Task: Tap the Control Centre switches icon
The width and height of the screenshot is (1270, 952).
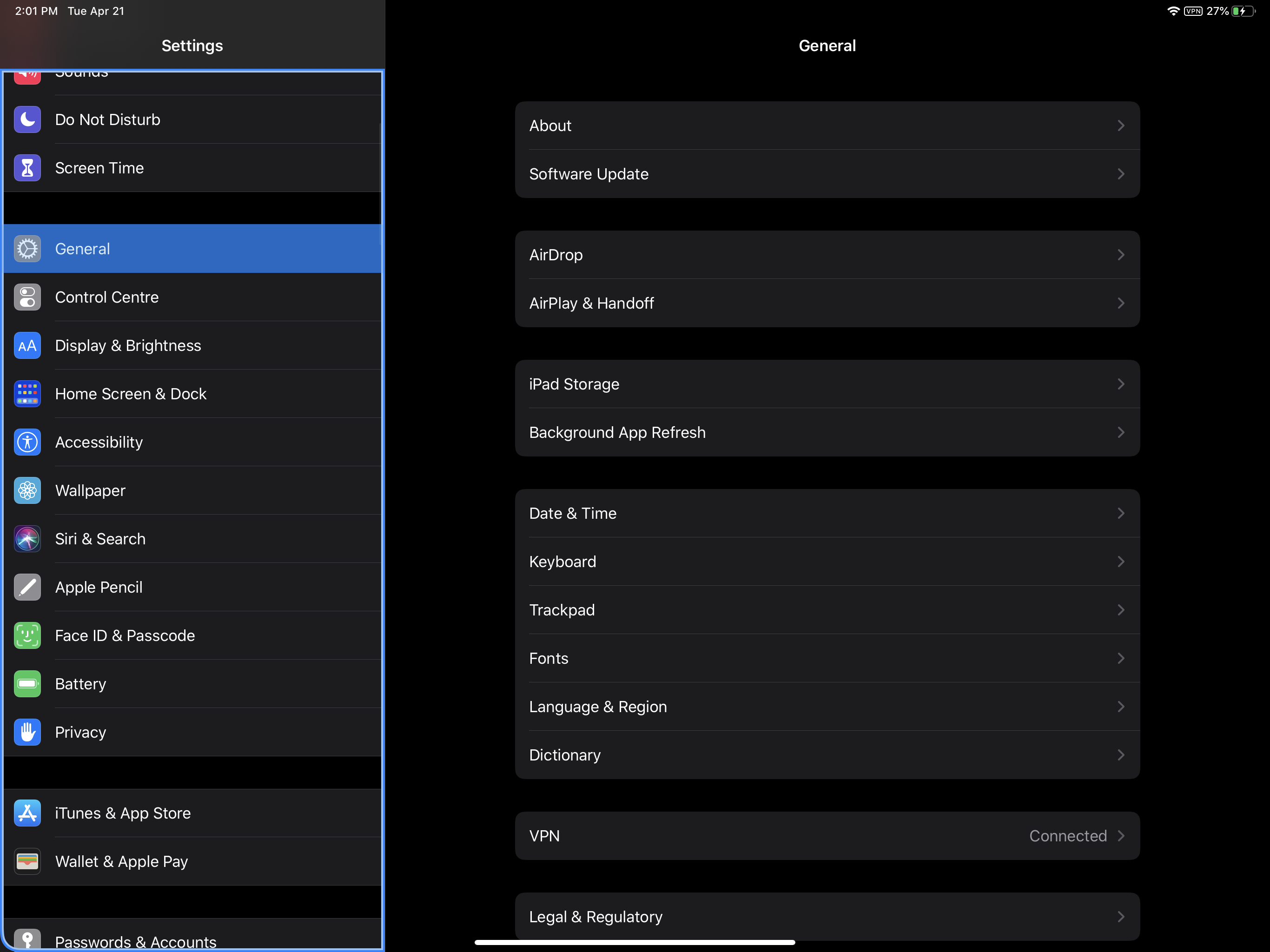Action: click(27, 297)
